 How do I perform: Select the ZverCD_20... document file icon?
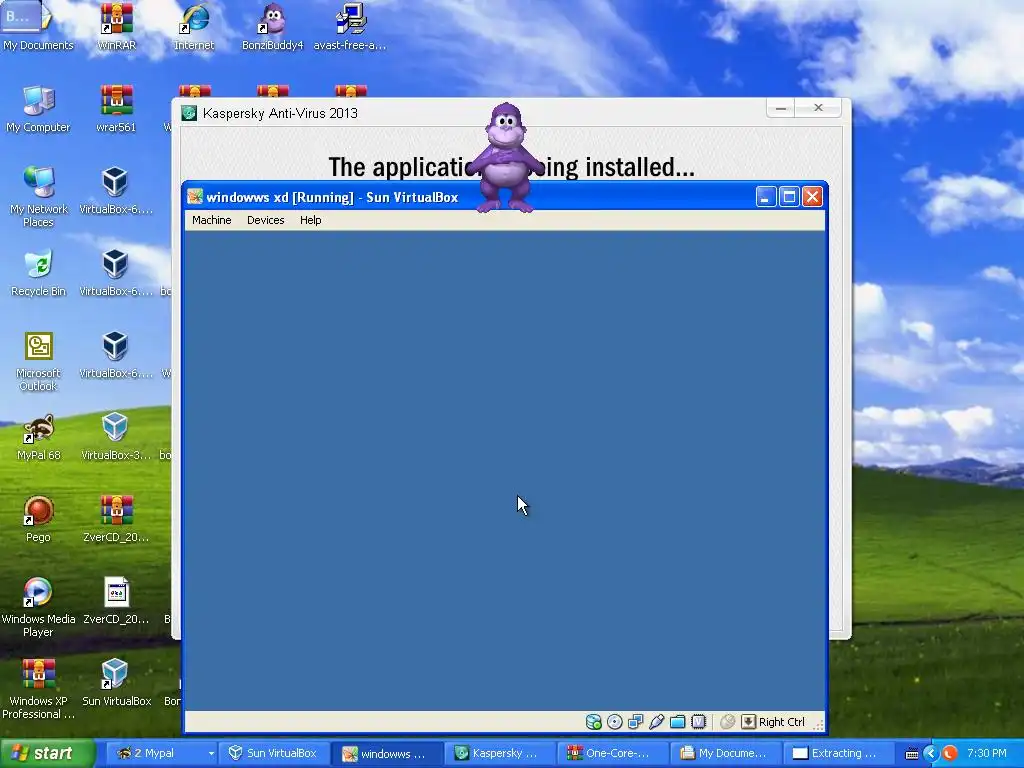[x=116, y=601]
